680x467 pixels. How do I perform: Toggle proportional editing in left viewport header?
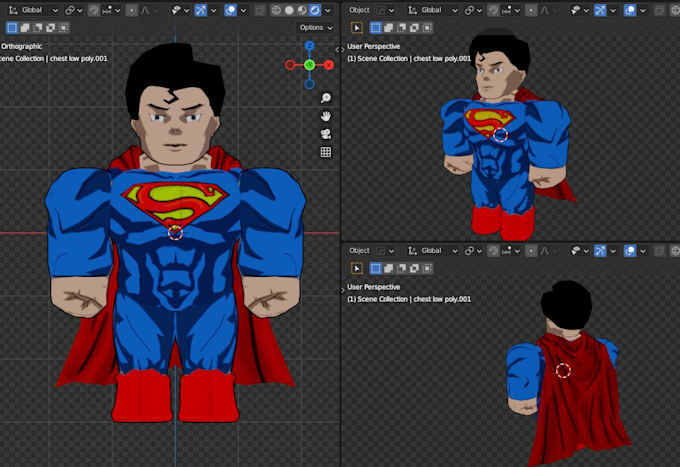pyautogui.click(x=132, y=10)
